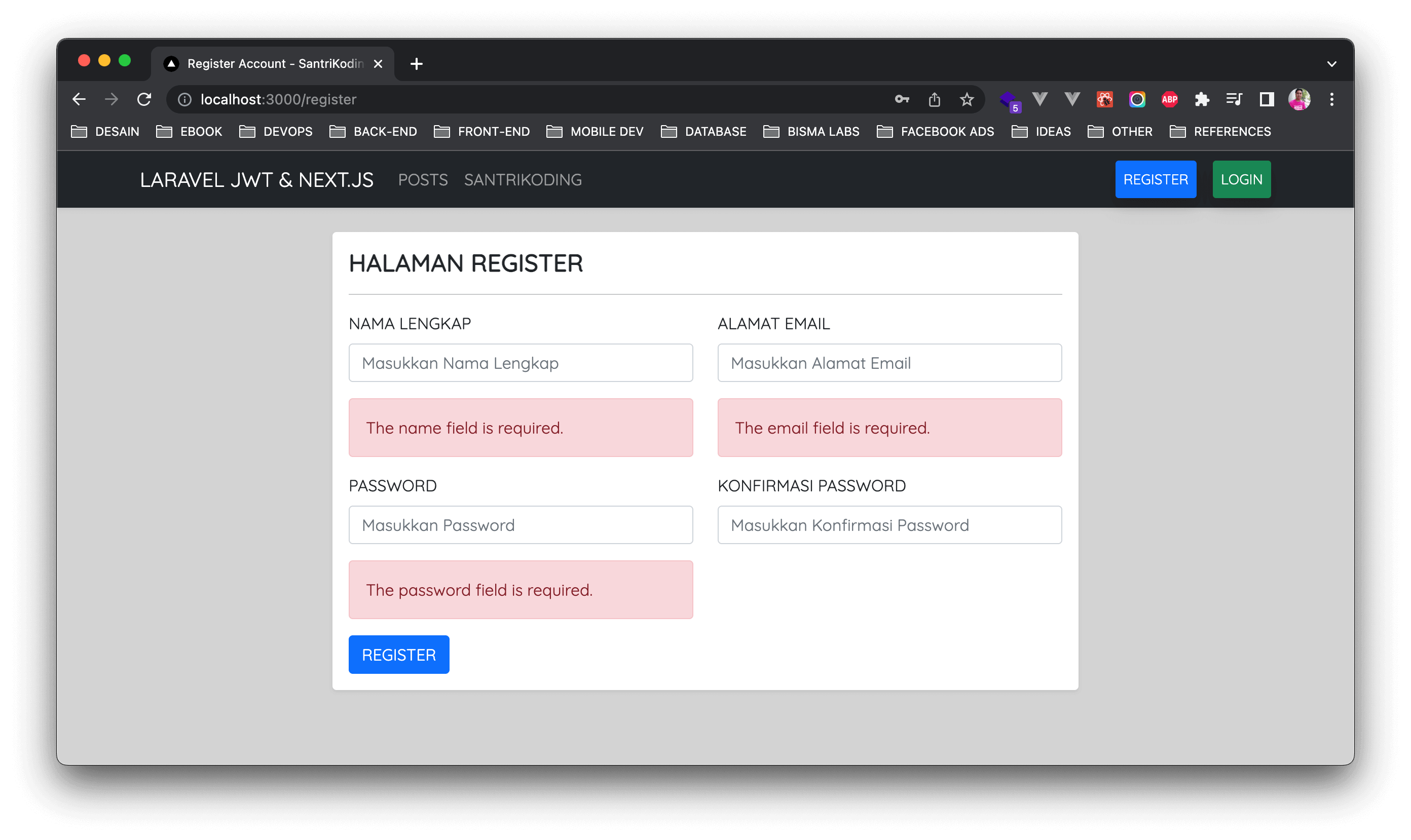
Task: Click the share page icon
Action: (934, 100)
